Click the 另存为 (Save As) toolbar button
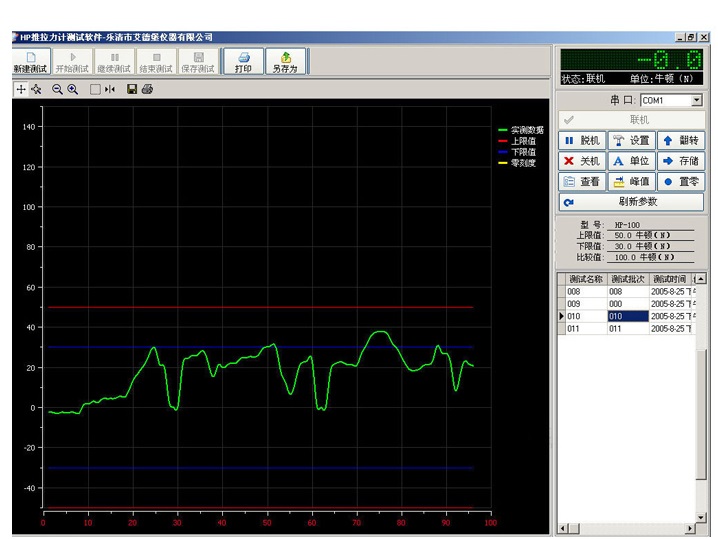Viewport: 718px width, 539px height. (285, 62)
